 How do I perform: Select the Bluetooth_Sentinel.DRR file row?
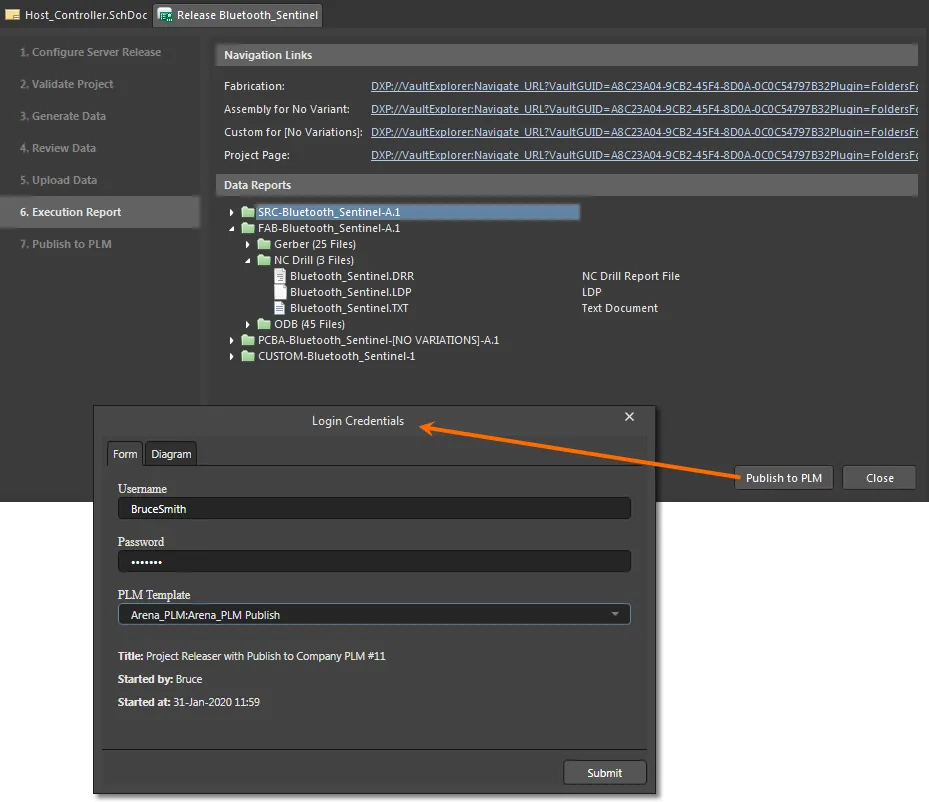[x=352, y=276]
